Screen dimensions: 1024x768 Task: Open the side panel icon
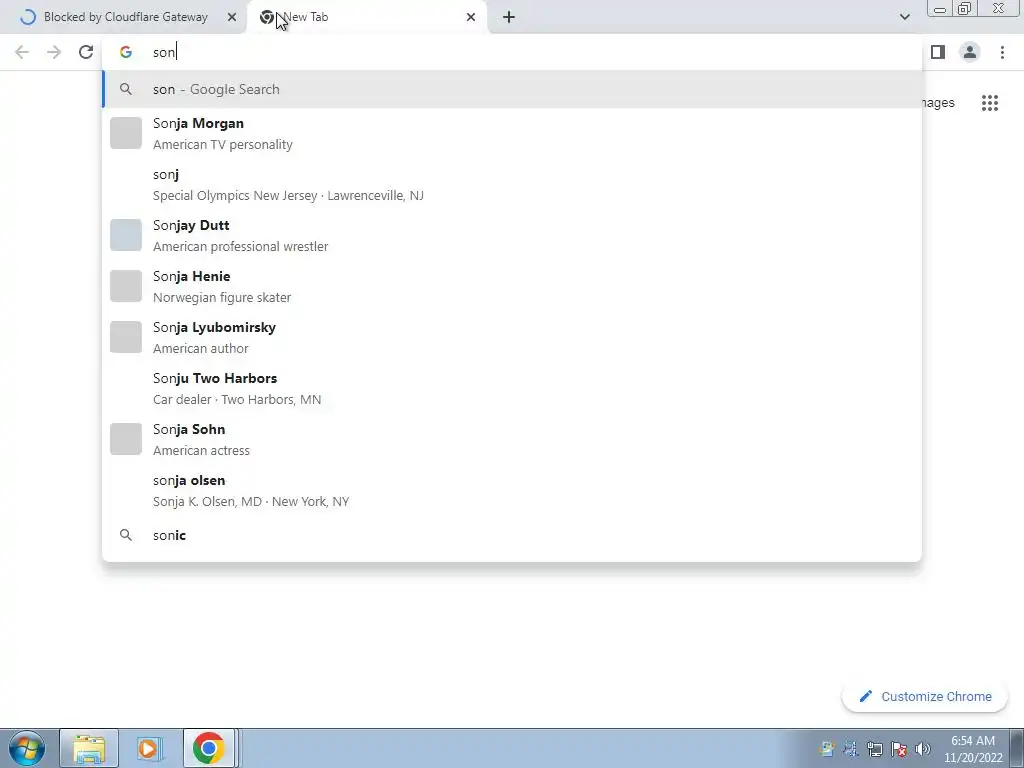coord(938,52)
